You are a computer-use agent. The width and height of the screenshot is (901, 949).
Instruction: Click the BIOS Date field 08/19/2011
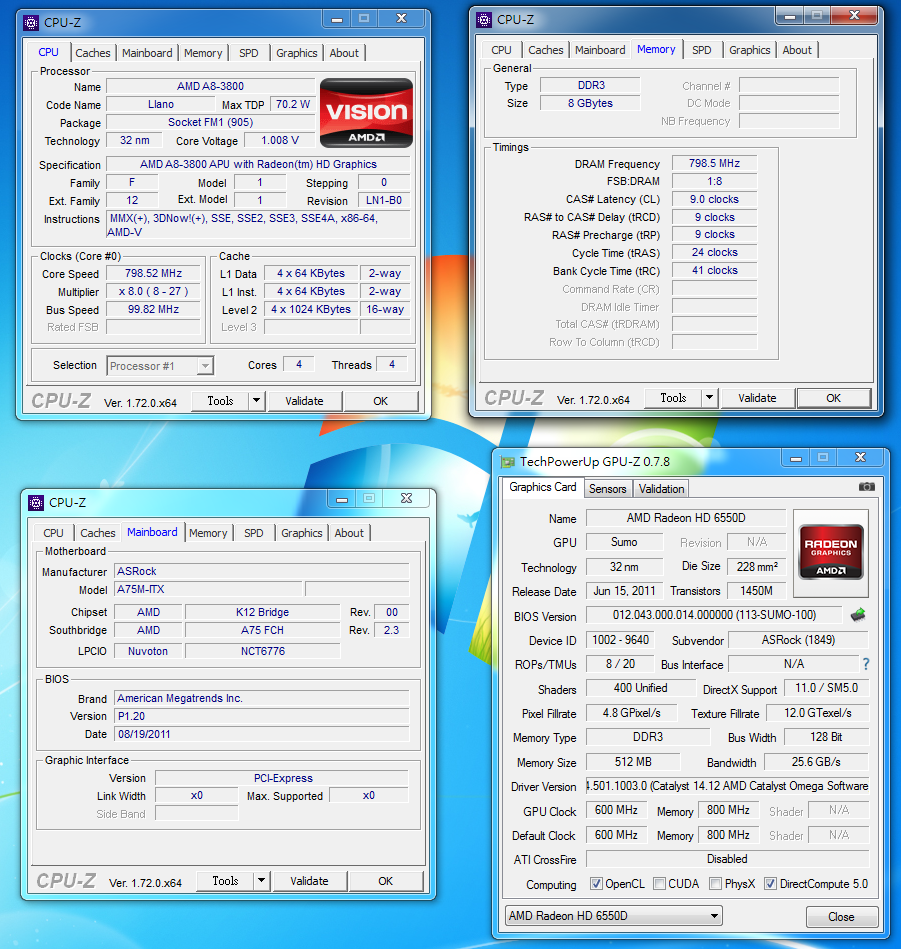[x=261, y=734]
